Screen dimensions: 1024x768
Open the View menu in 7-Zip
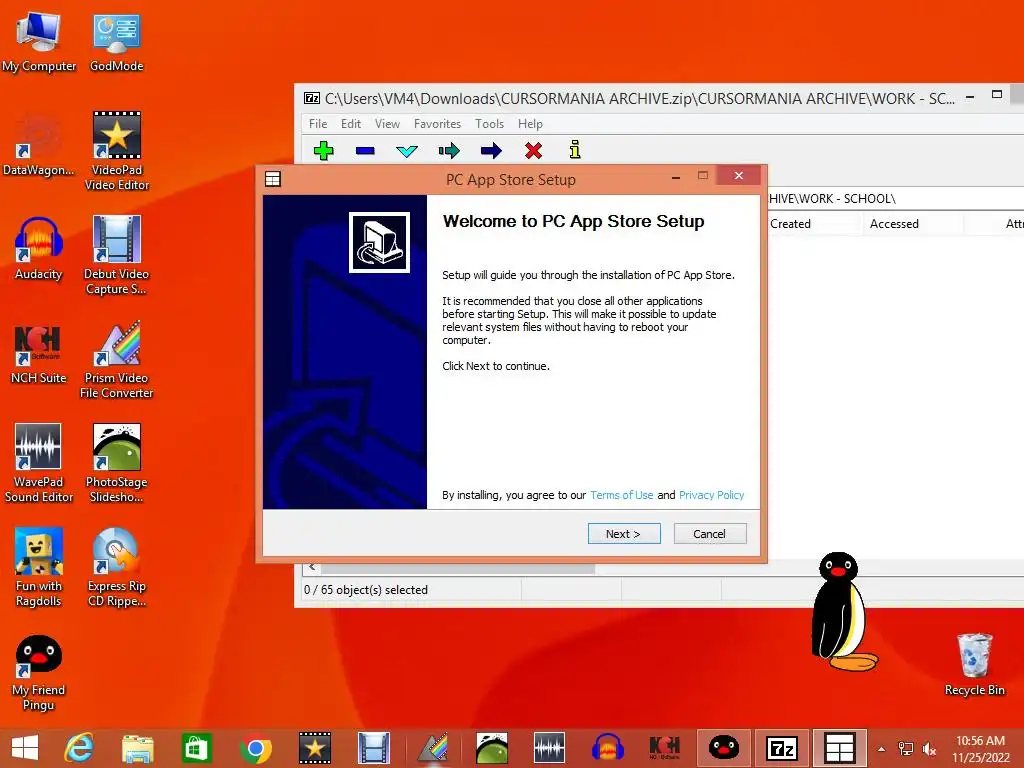387,123
